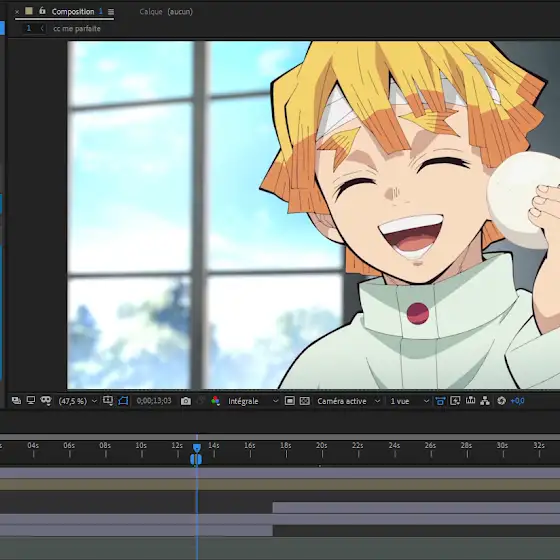Click the 14s mark on time ruler
Screen dimensions: 560x560
214,446
